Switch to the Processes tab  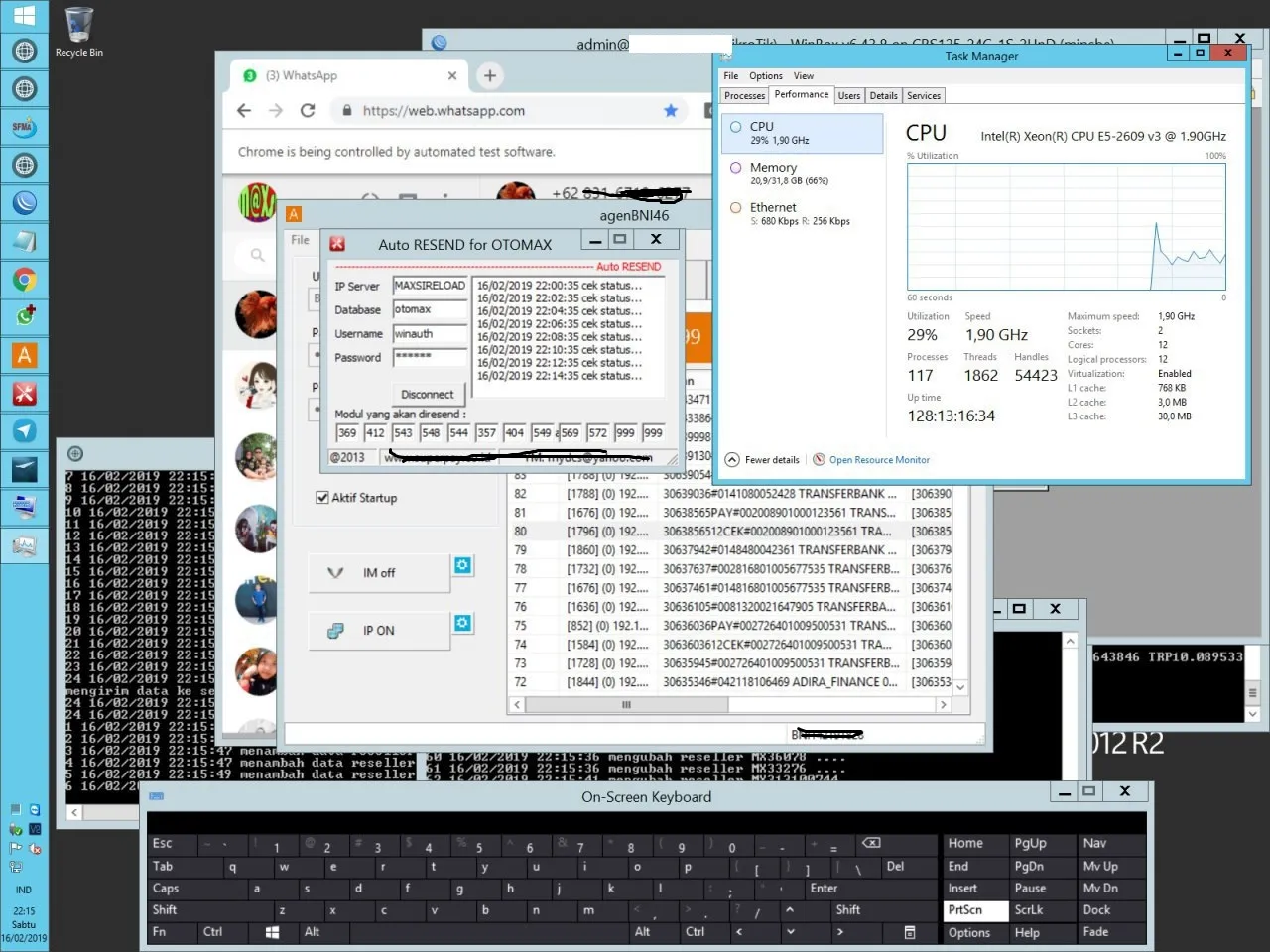click(x=744, y=96)
